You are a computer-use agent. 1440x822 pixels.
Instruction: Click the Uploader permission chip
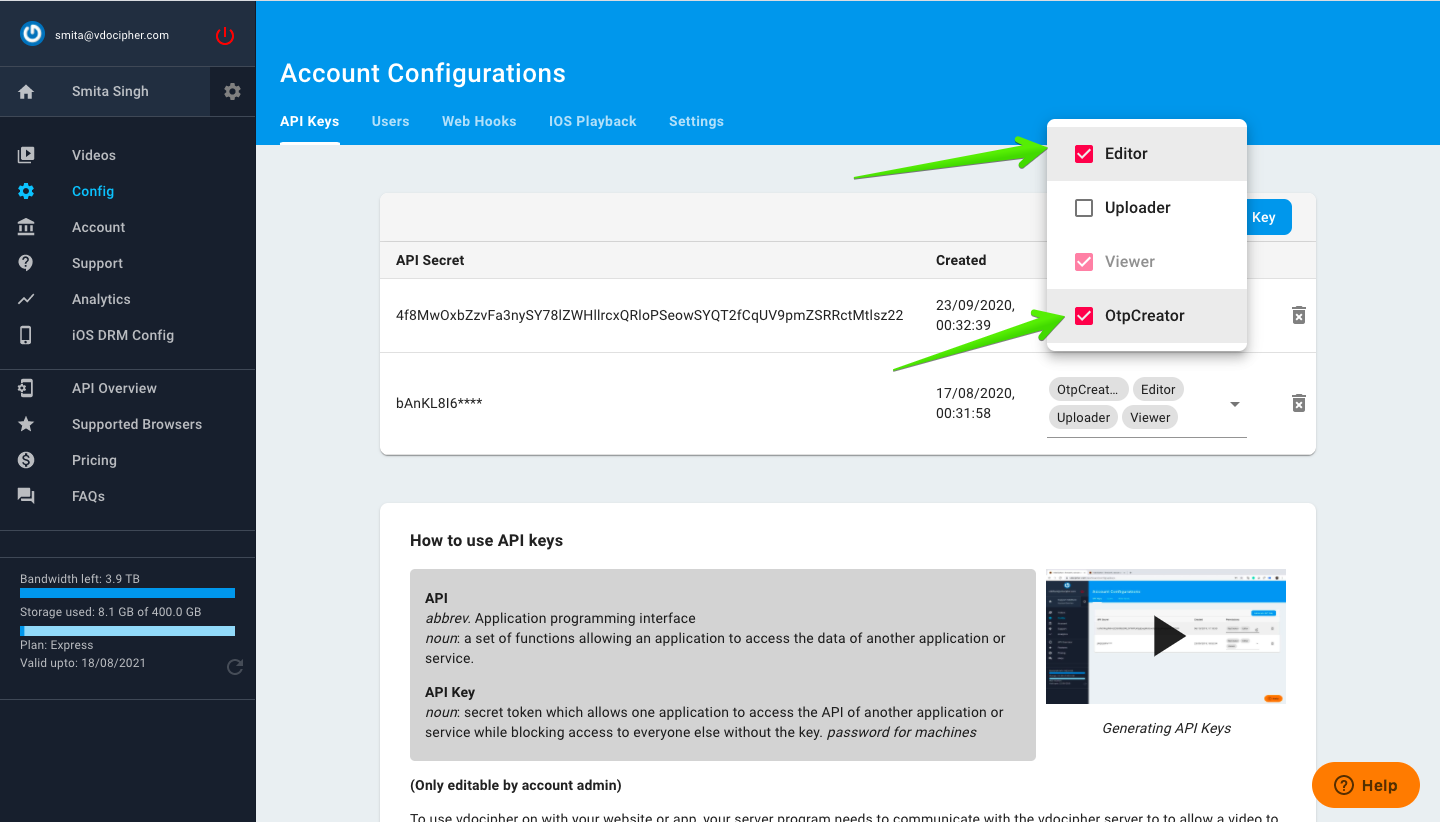1083,417
